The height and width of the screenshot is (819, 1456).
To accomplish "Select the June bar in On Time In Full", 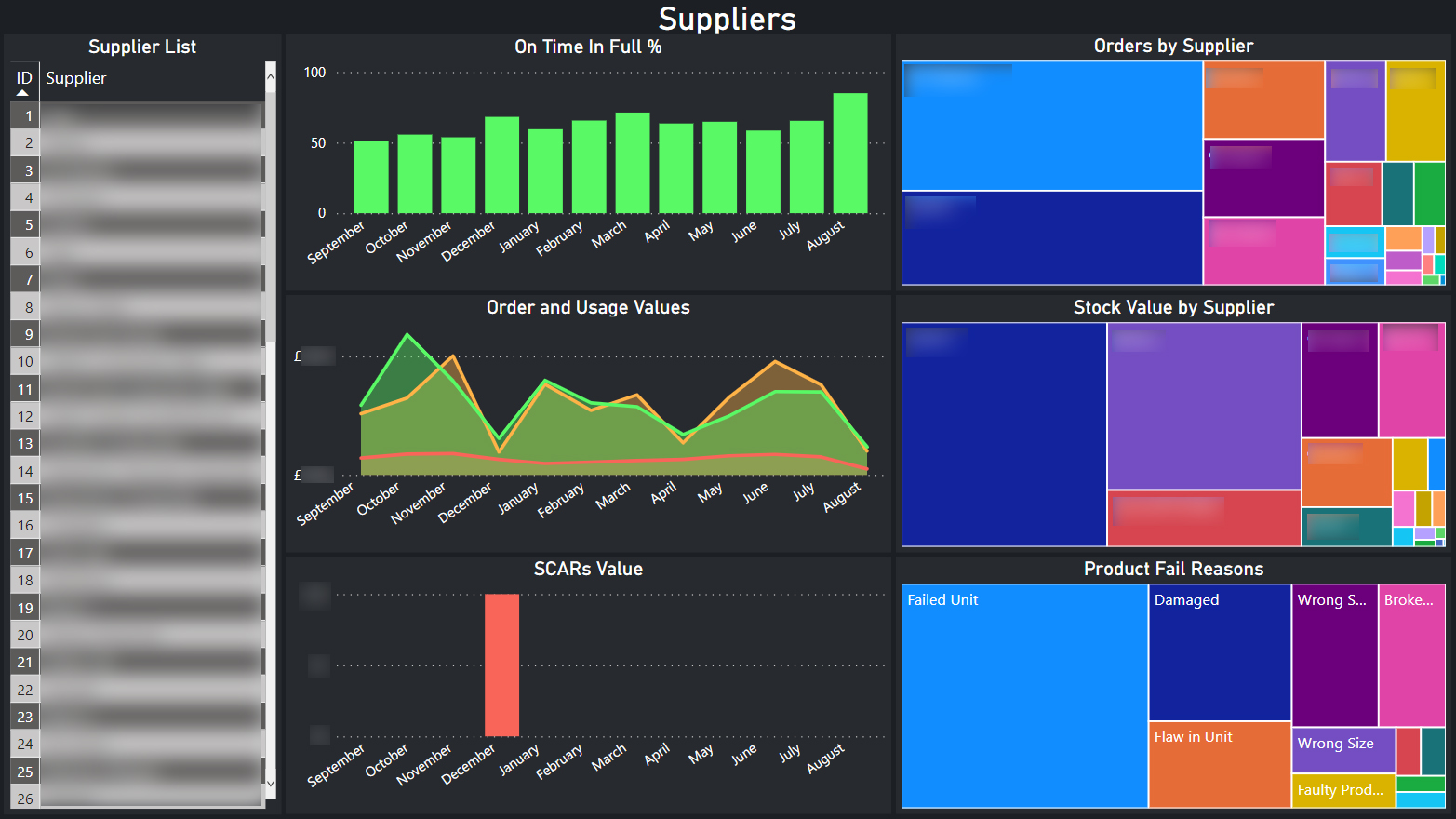I will tap(763, 172).
